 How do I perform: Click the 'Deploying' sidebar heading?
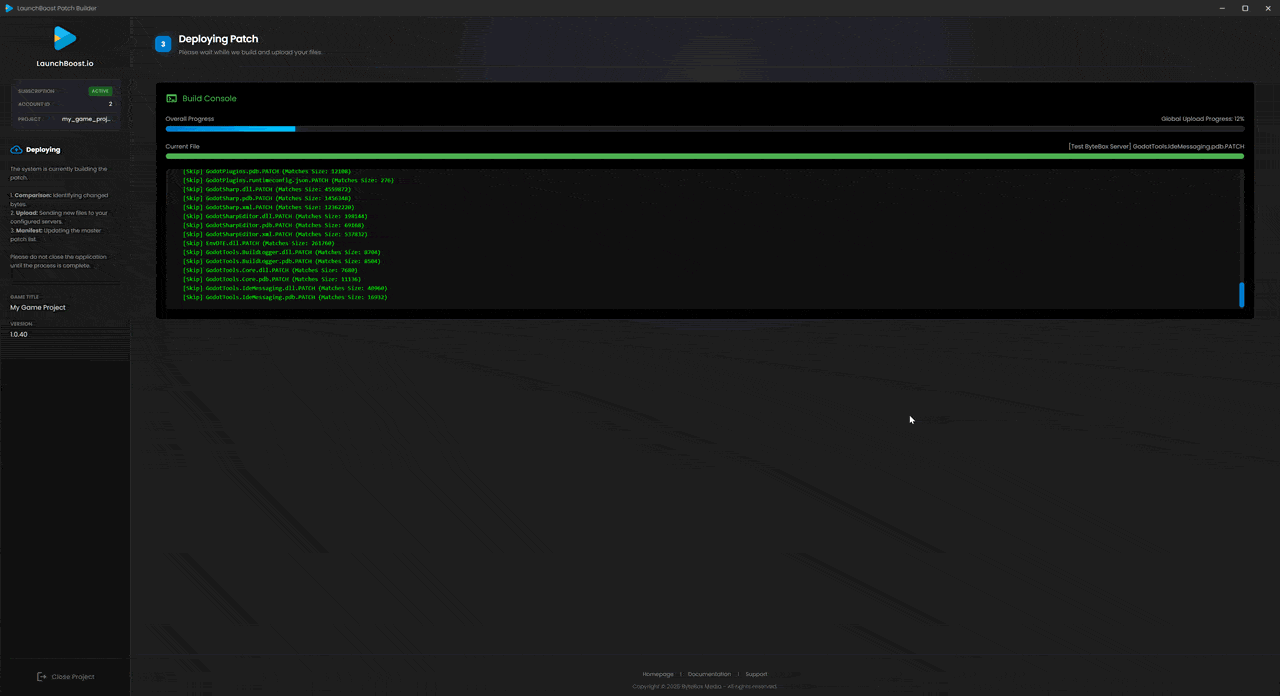point(43,150)
